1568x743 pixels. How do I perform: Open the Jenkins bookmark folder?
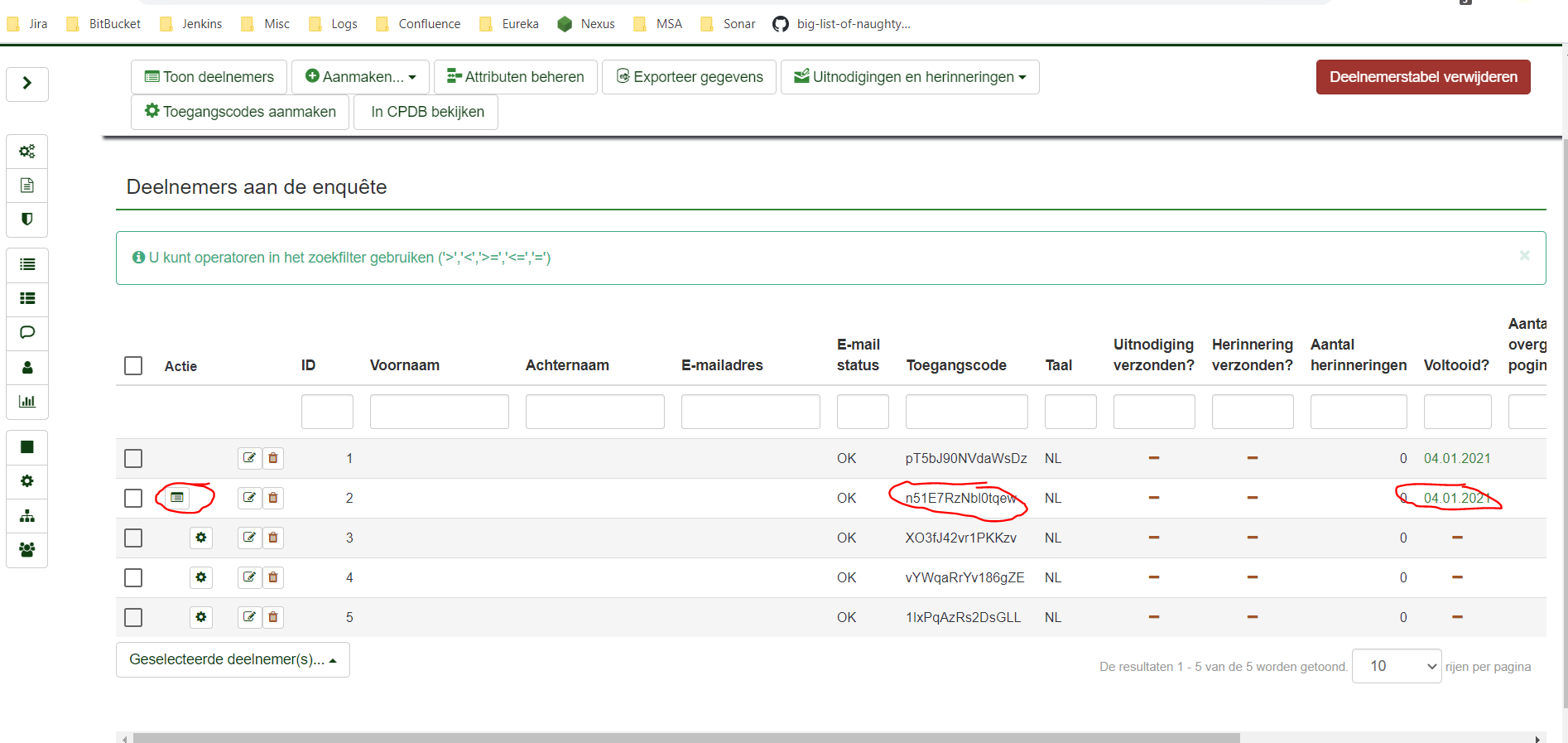click(x=192, y=24)
